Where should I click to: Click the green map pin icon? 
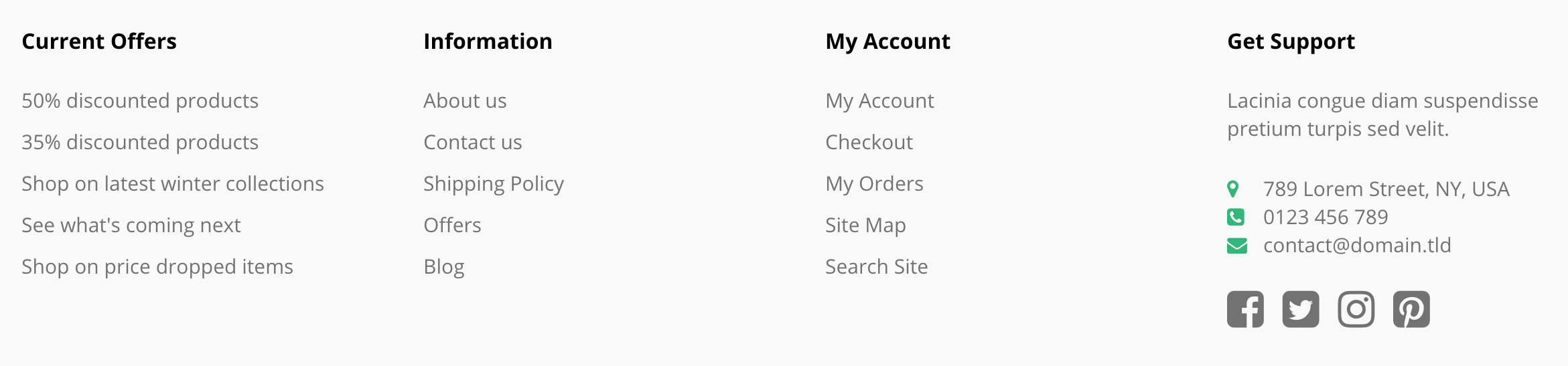(1233, 189)
